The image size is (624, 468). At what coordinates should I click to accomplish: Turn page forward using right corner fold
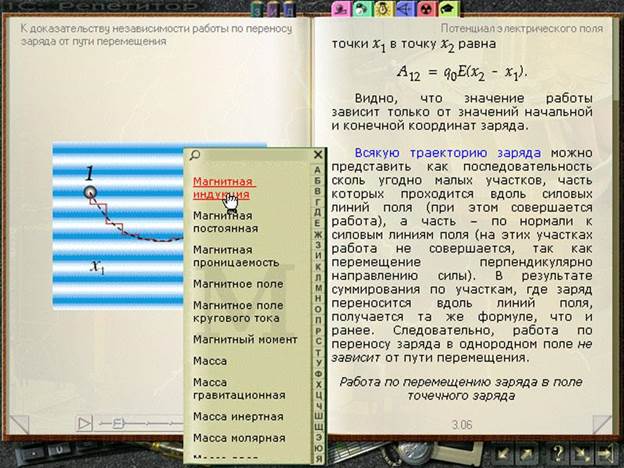pyautogui.click(x=602, y=425)
